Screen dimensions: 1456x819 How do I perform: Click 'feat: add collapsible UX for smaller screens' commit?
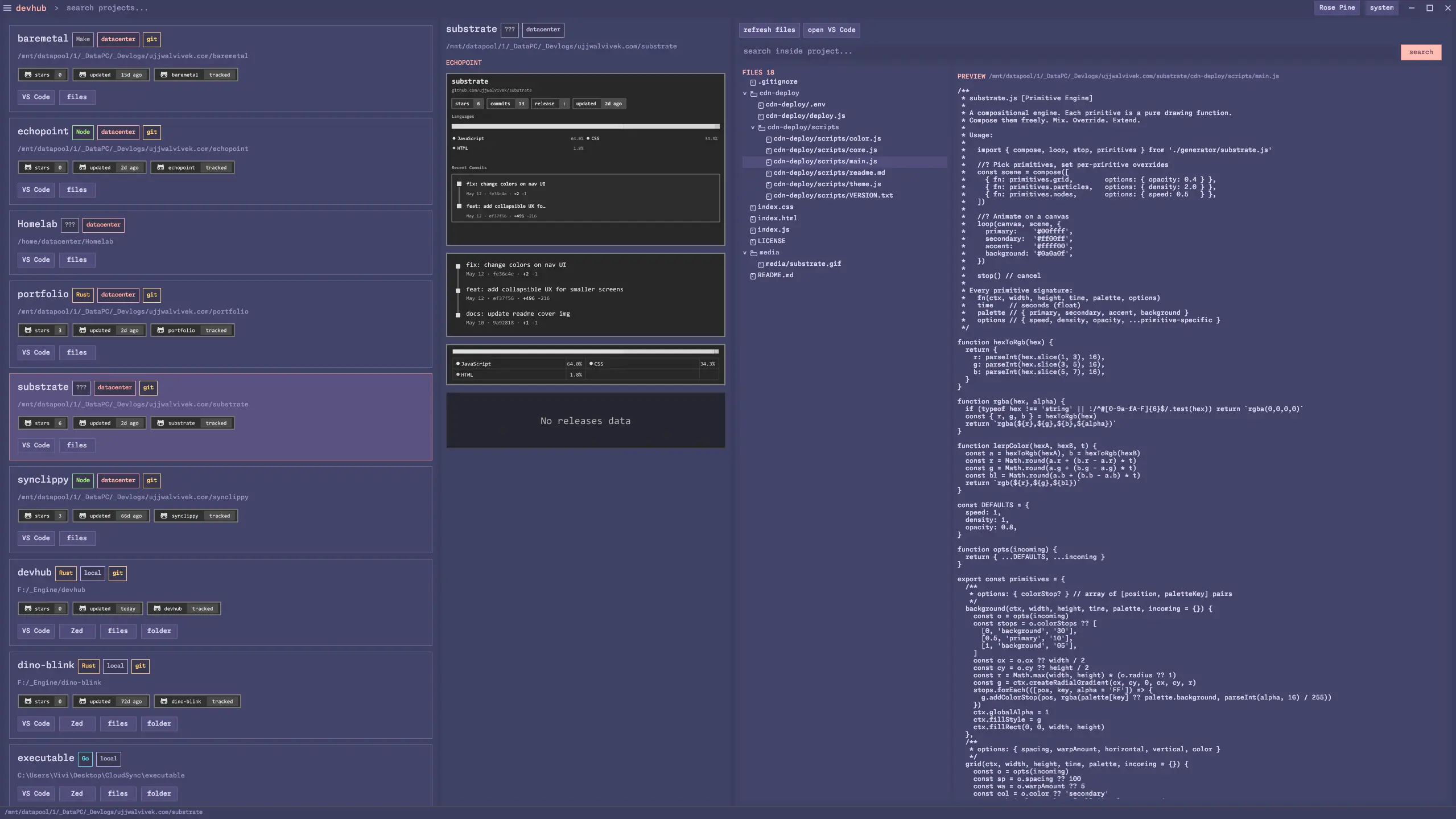(x=545, y=289)
